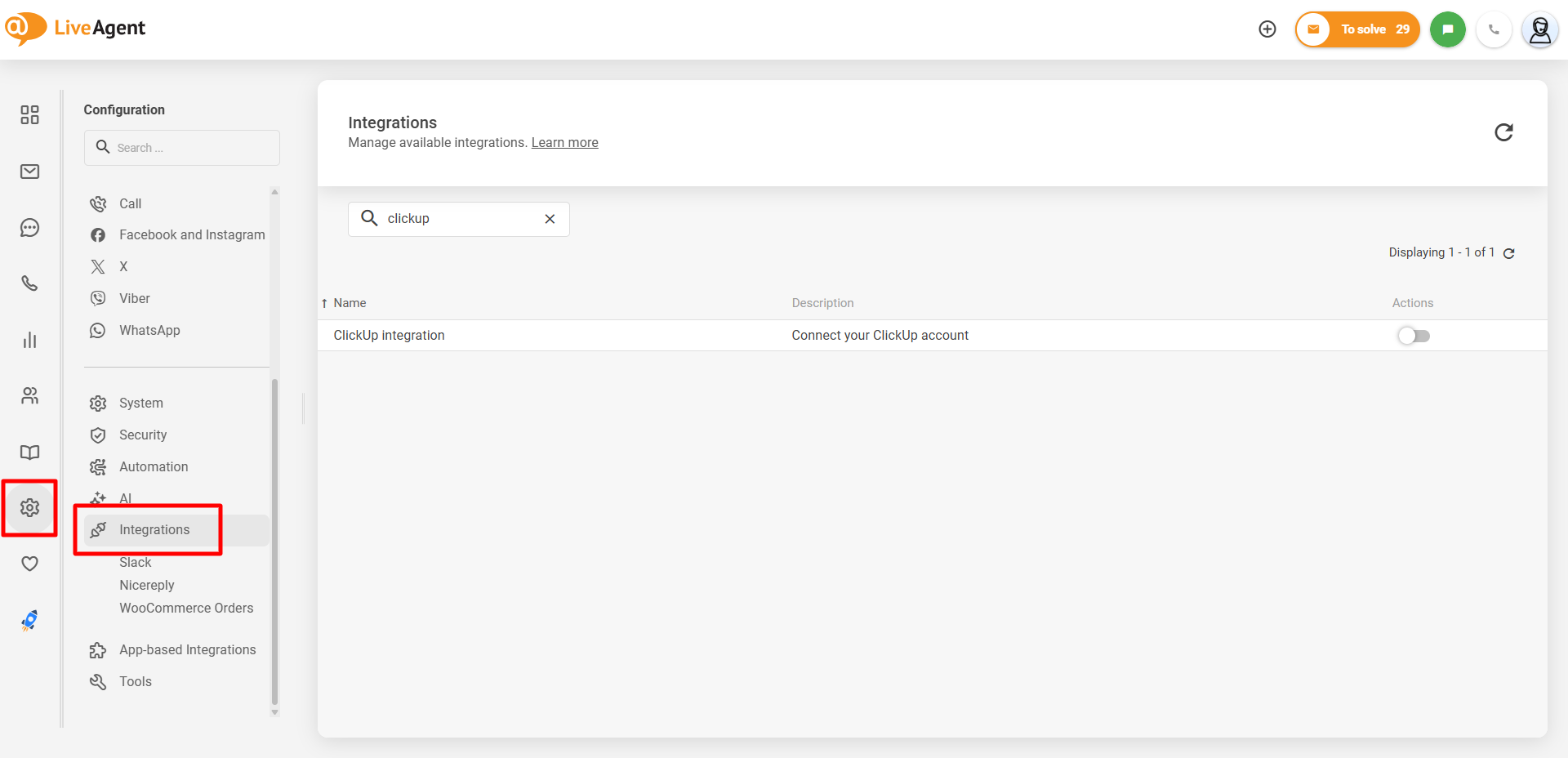1568x758 pixels.
Task: Open the green chat status button
Action: [x=1447, y=29]
